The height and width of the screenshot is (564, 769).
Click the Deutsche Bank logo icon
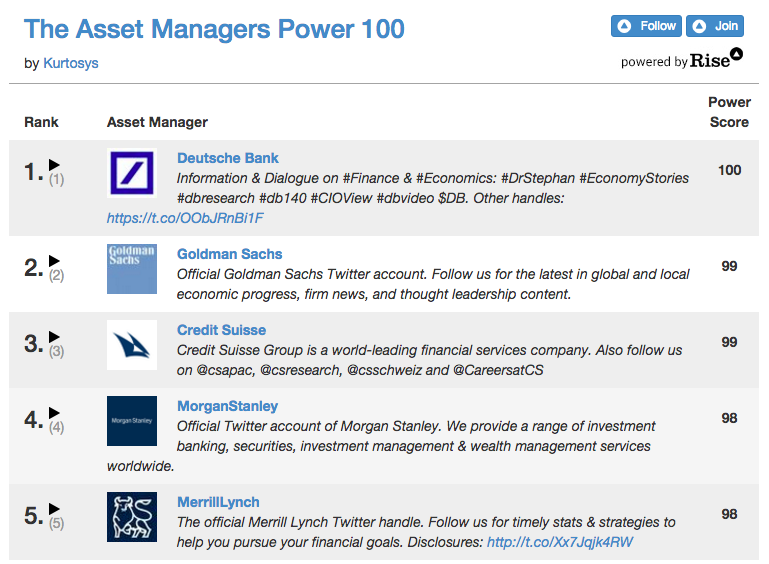[x=132, y=173]
